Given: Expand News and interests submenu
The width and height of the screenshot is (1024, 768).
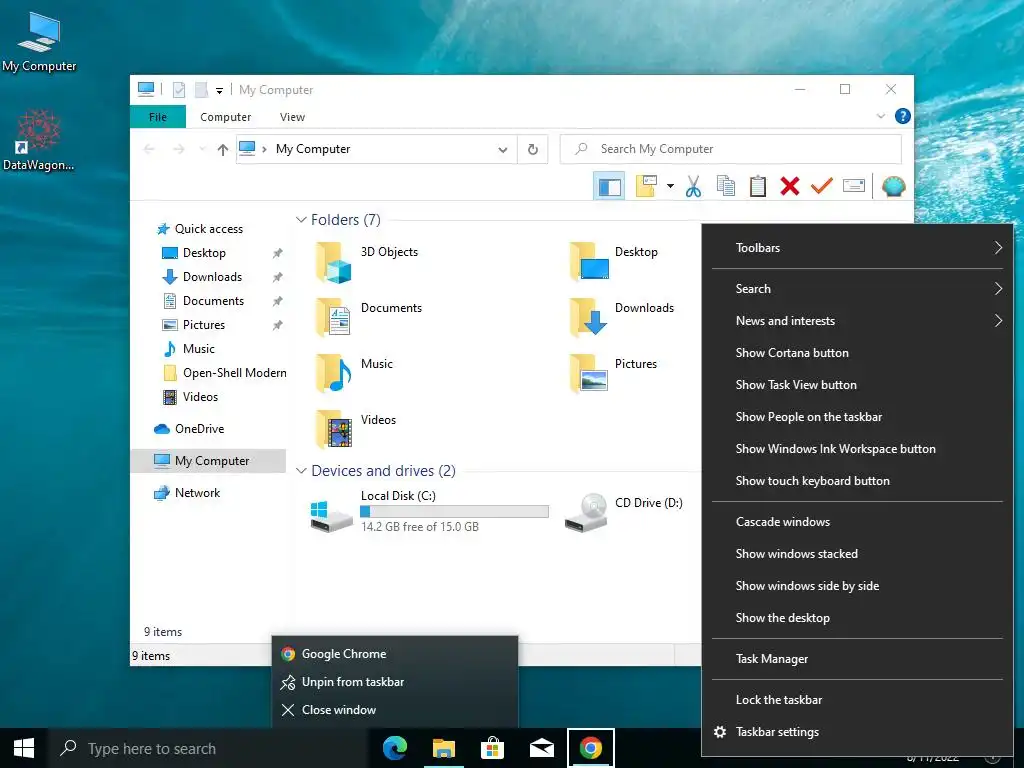Looking at the screenshot, I should pos(857,321).
